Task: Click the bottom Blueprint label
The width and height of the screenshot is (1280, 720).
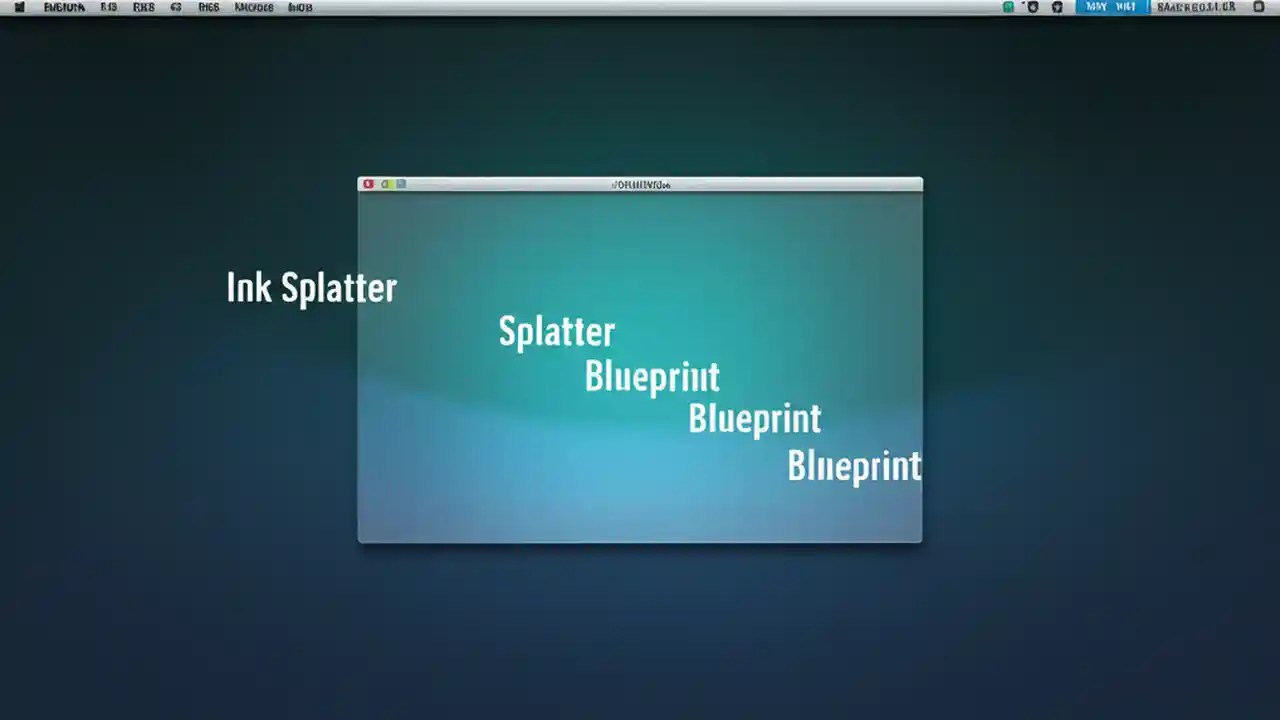Action: click(854, 465)
